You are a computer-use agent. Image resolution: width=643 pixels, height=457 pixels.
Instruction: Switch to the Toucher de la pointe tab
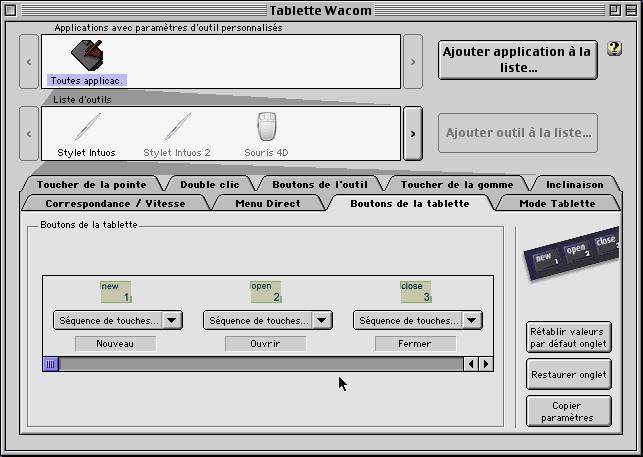tap(92, 185)
